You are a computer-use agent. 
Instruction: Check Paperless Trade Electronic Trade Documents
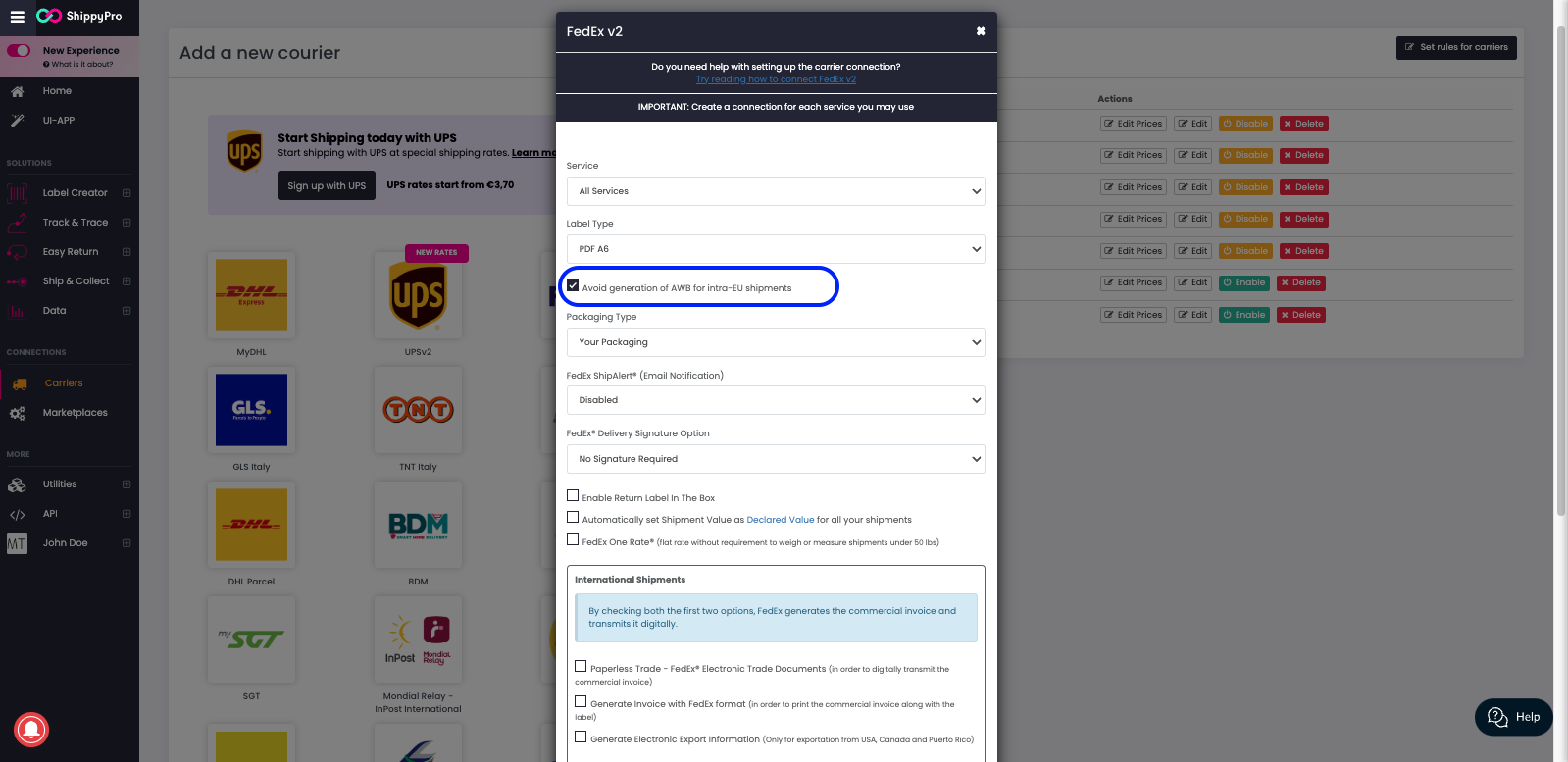[581, 667]
